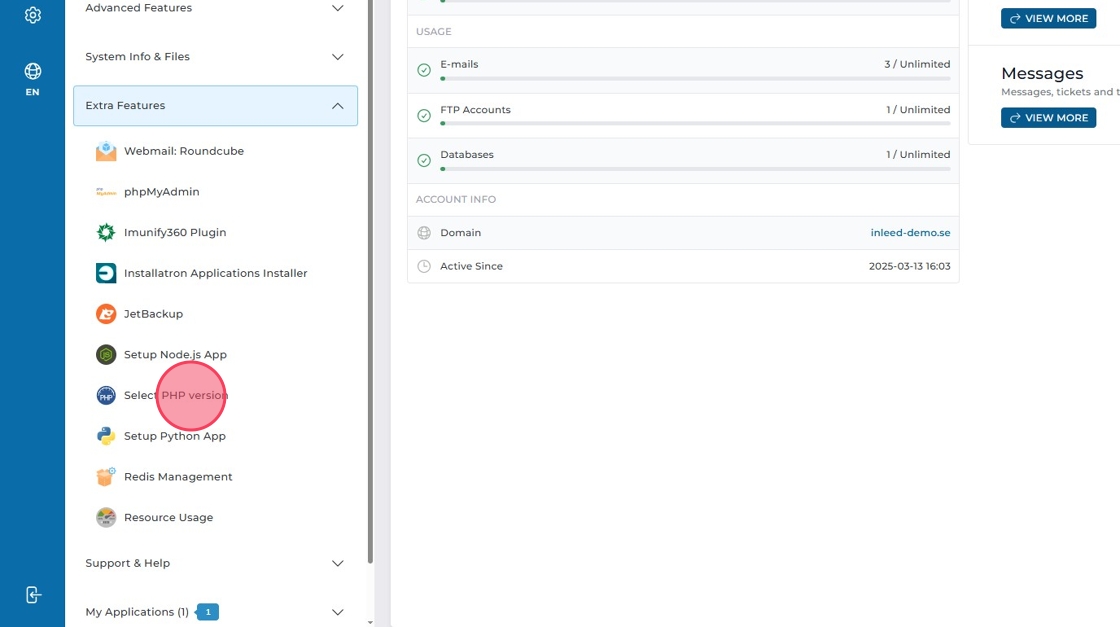1120x627 pixels.
Task: Click the JetBackup orange icon
Action: [106, 314]
